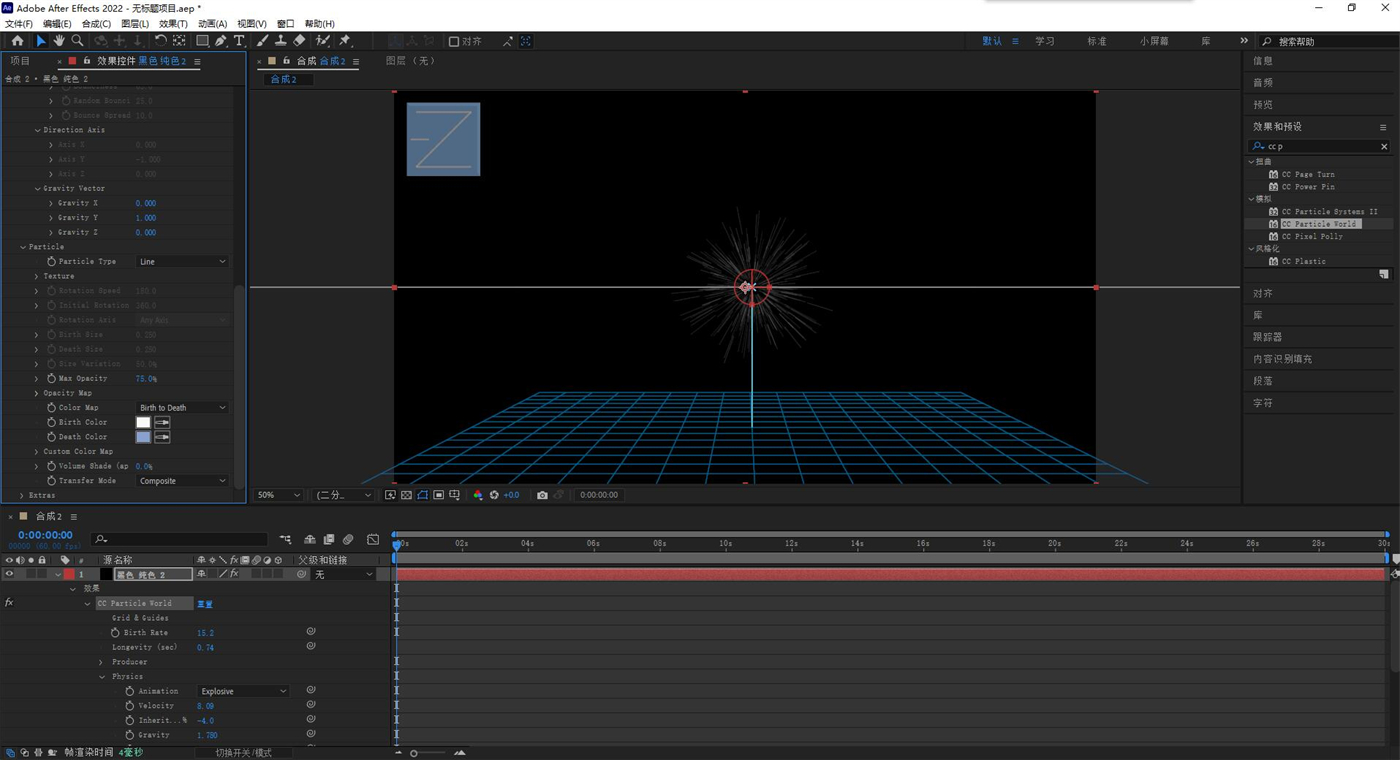The height and width of the screenshot is (760, 1400).
Task: Toggle the shy layers switch in timeline
Action: [x=310, y=540]
